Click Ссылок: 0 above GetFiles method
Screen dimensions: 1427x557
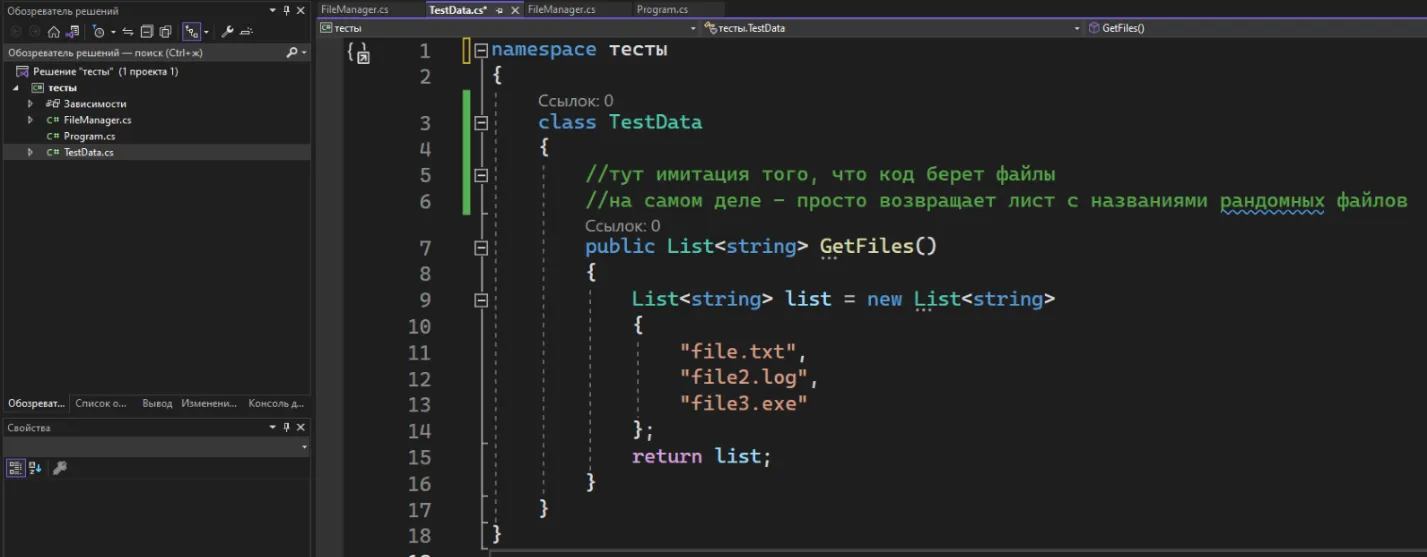(623, 226)
